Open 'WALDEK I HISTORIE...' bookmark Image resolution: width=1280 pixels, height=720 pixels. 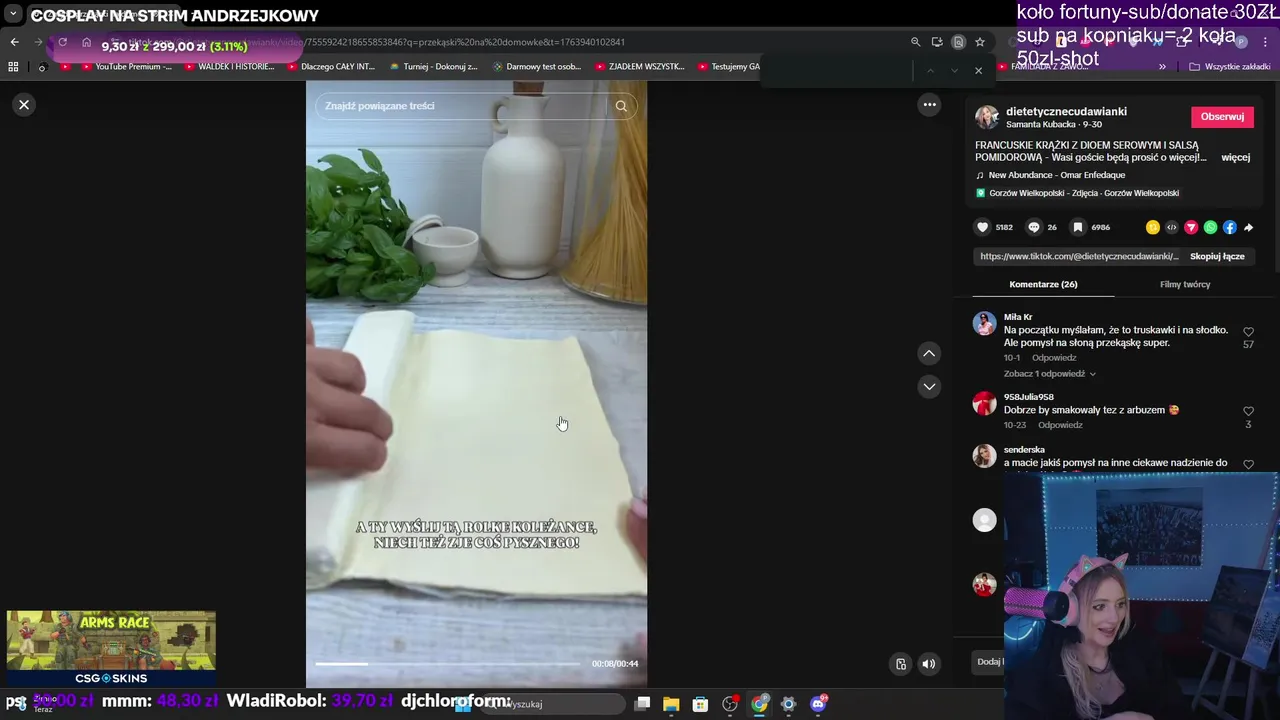[228, 67]
